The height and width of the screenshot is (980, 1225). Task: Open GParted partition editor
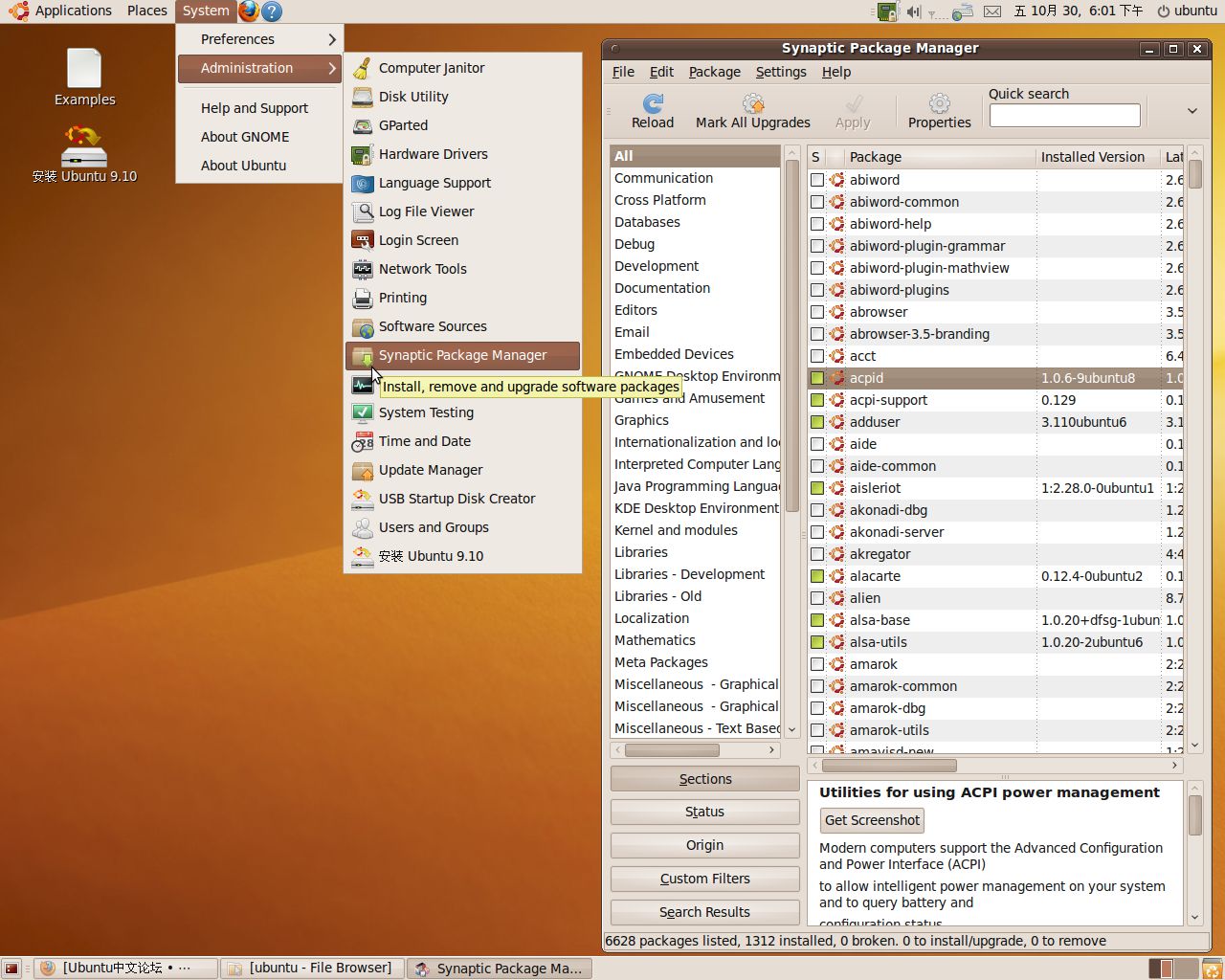[462, 125]
